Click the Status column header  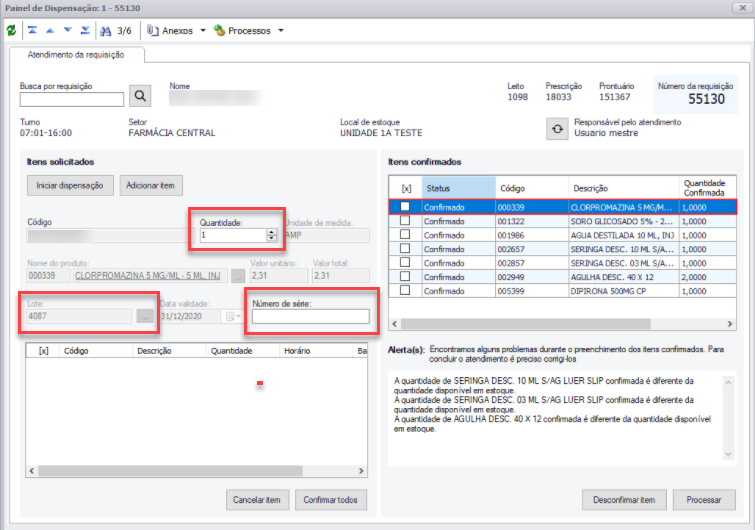pyautogui.click(x=459, y=188)
